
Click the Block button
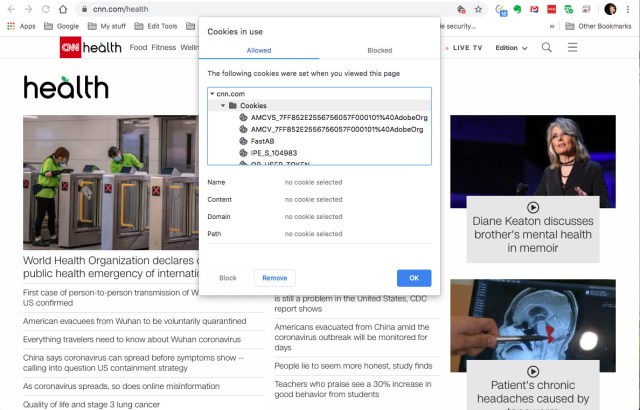tap(228, 278)
